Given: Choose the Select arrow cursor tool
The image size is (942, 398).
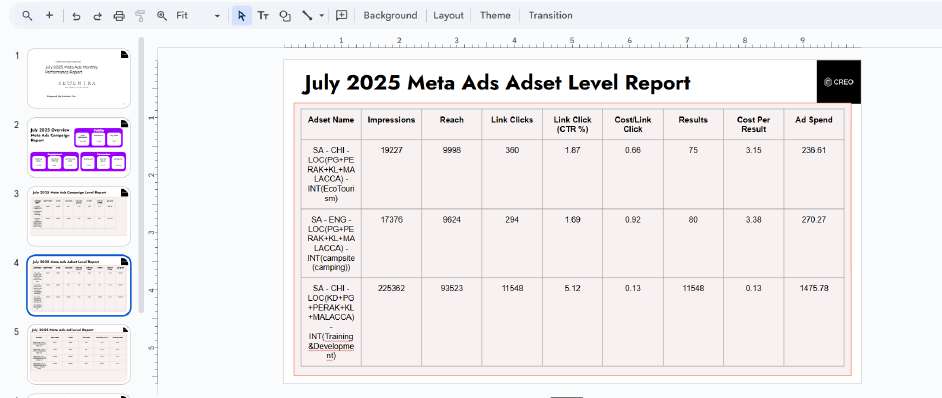Looking at the screenshot, I should [242, 16].
